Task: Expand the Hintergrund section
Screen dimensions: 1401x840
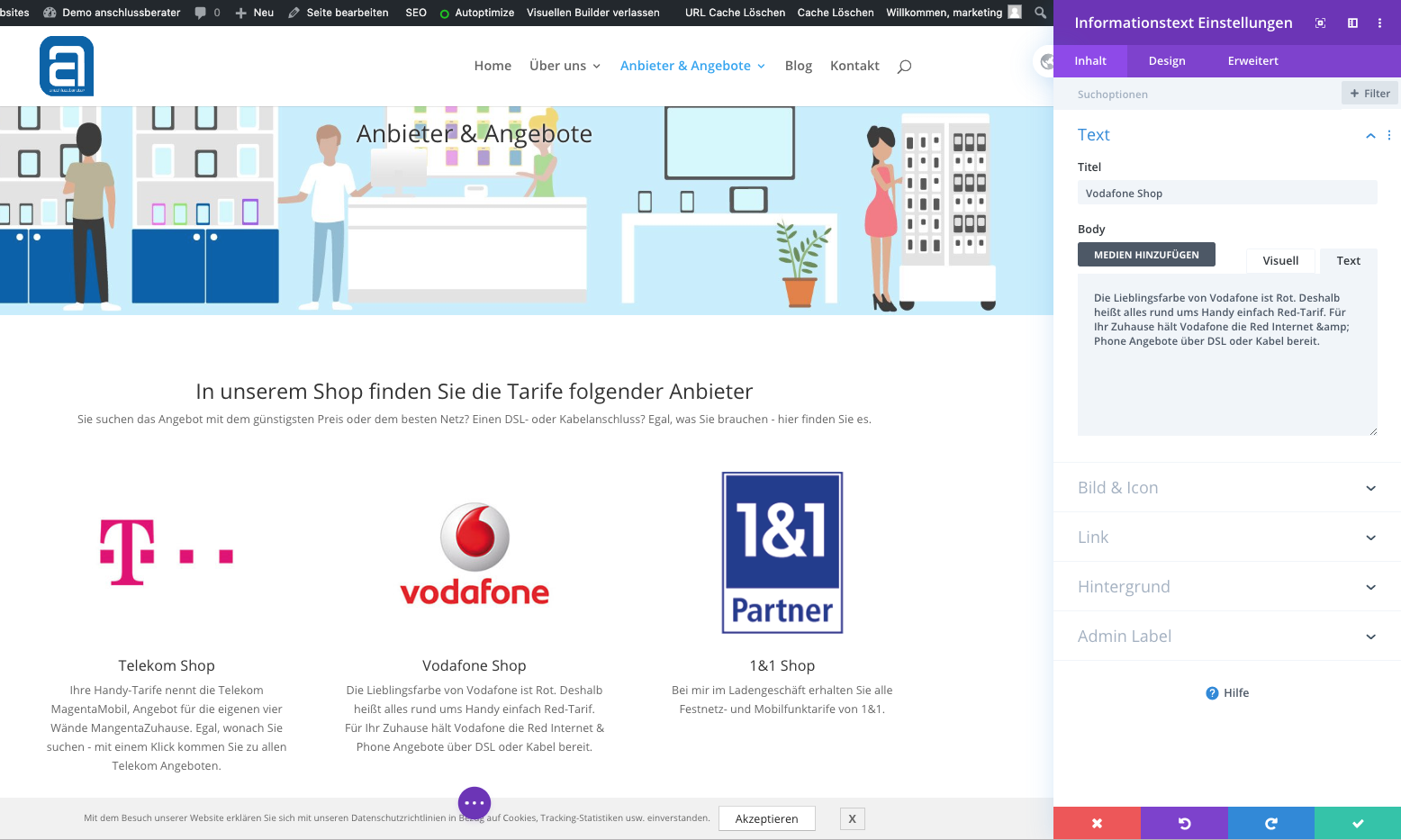Action: pos(1227,586)
